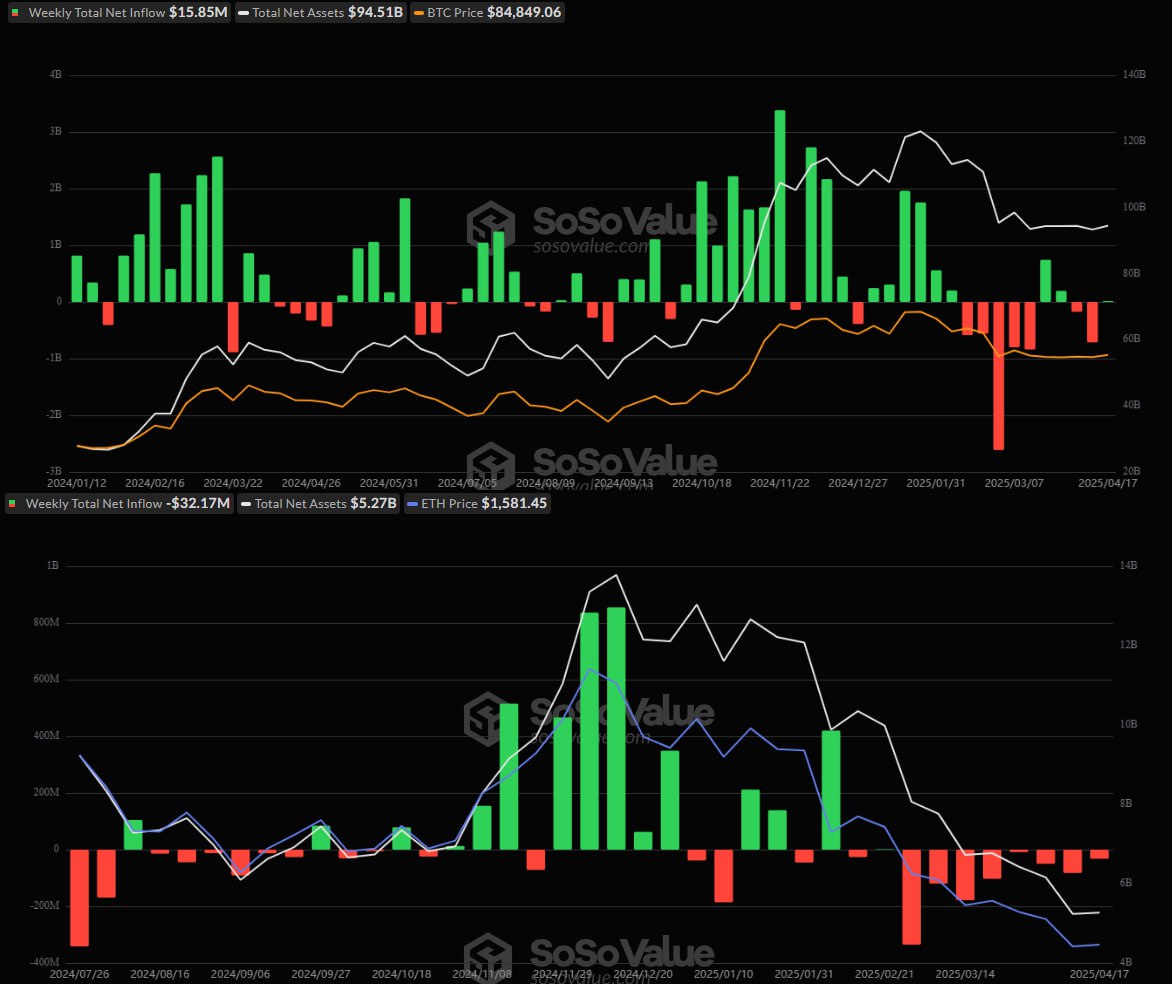Select the 2024/09/27 date label
1172x984 pixels.
point(321,974)
